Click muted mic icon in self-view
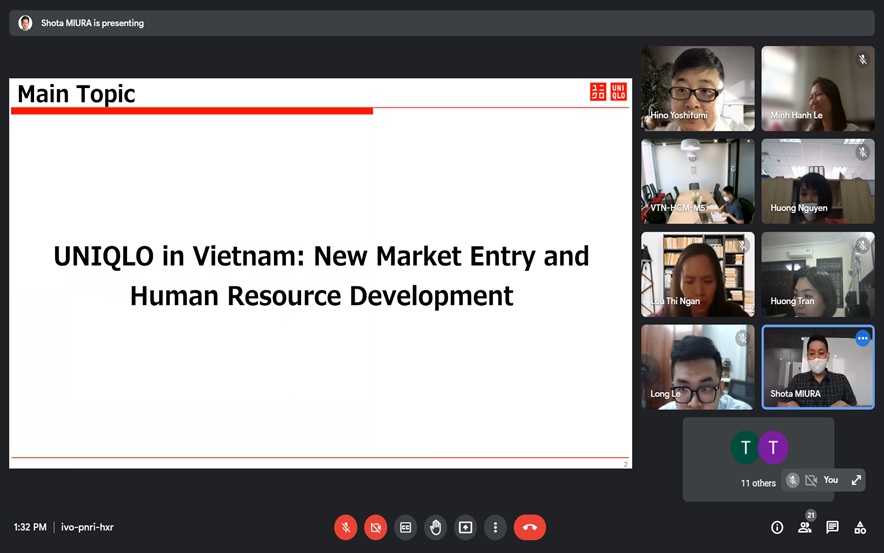The image size is (884, 553). click(x=793, y=480)
